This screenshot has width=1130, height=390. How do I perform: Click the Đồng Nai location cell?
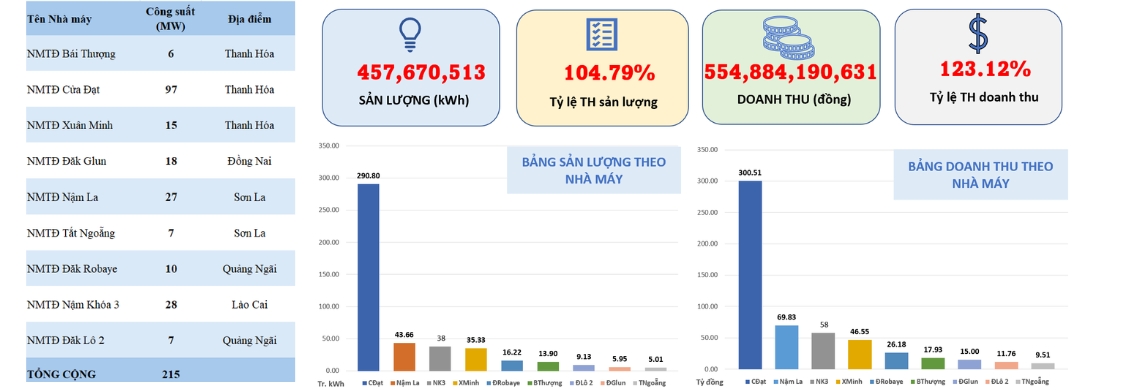(x=249, y=161)
